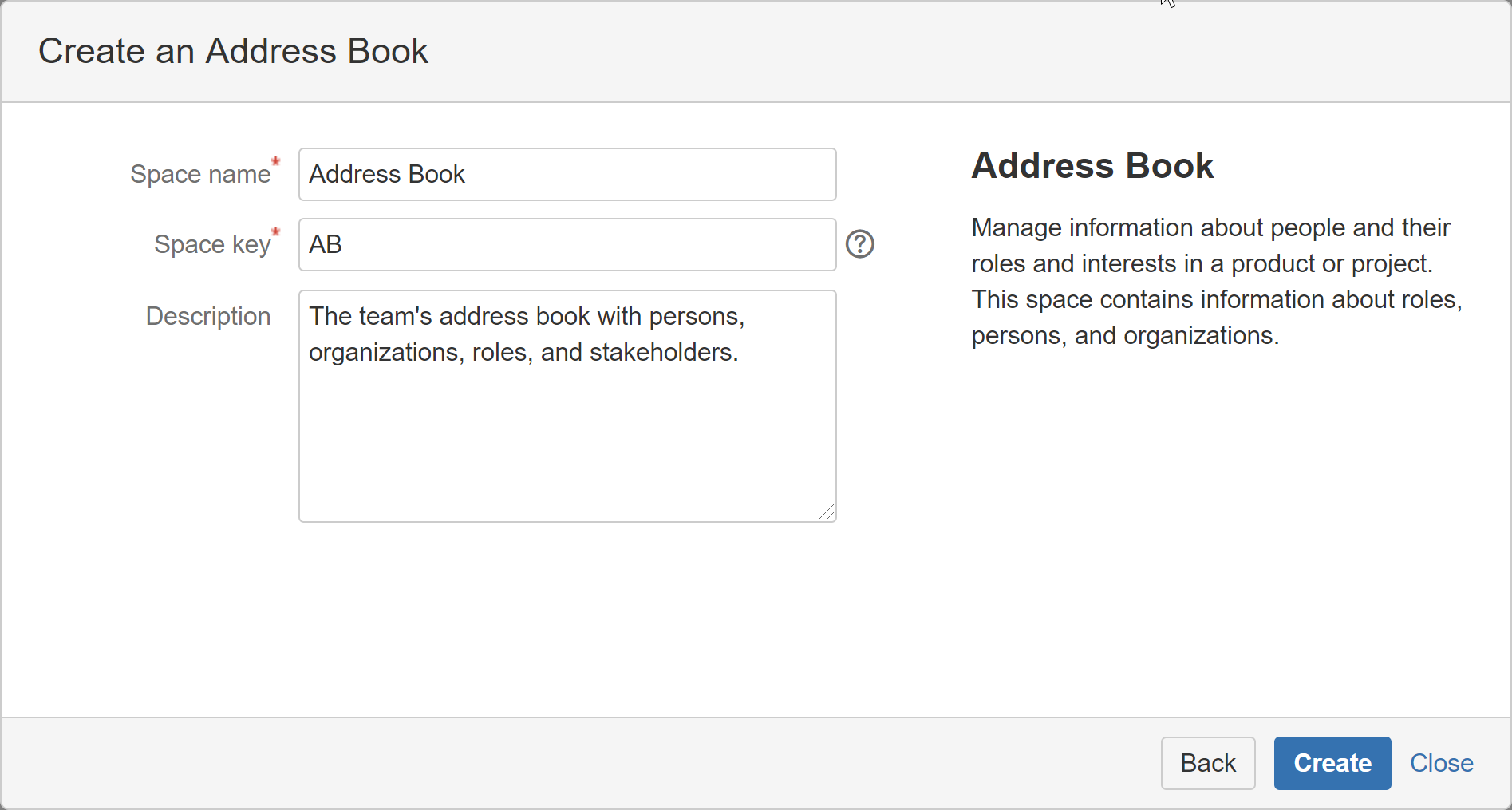Click the Space key help icon
1512x810 pixels.
pos(859,244)
